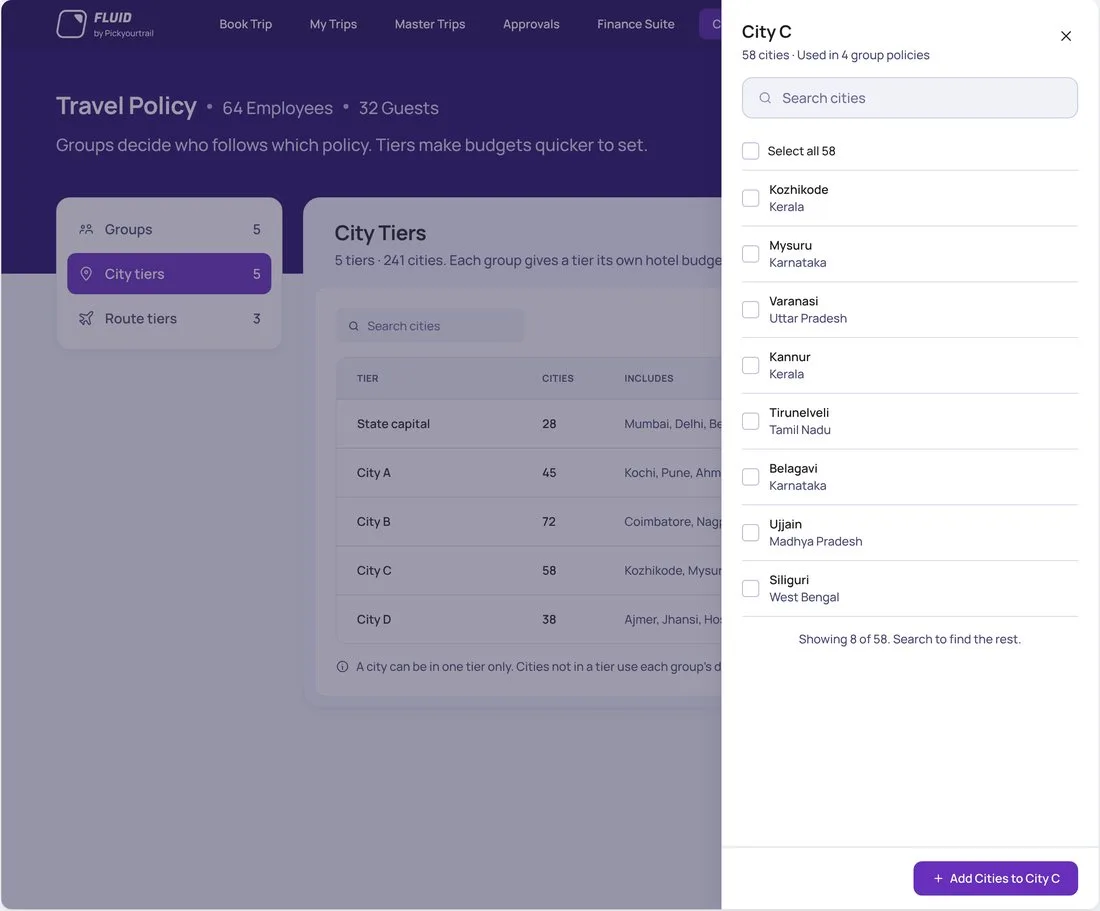Image resolution: width=1100 pixels, height=911 pixels.
Task: Click the Travel Policy heading
Action: click(126, 106)
